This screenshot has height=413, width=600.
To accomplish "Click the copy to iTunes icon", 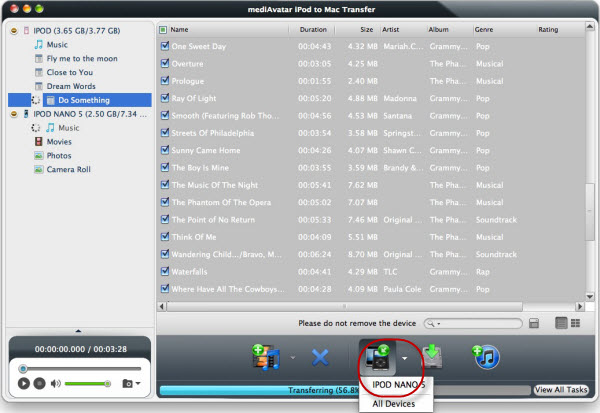I will tap(486, 357).
